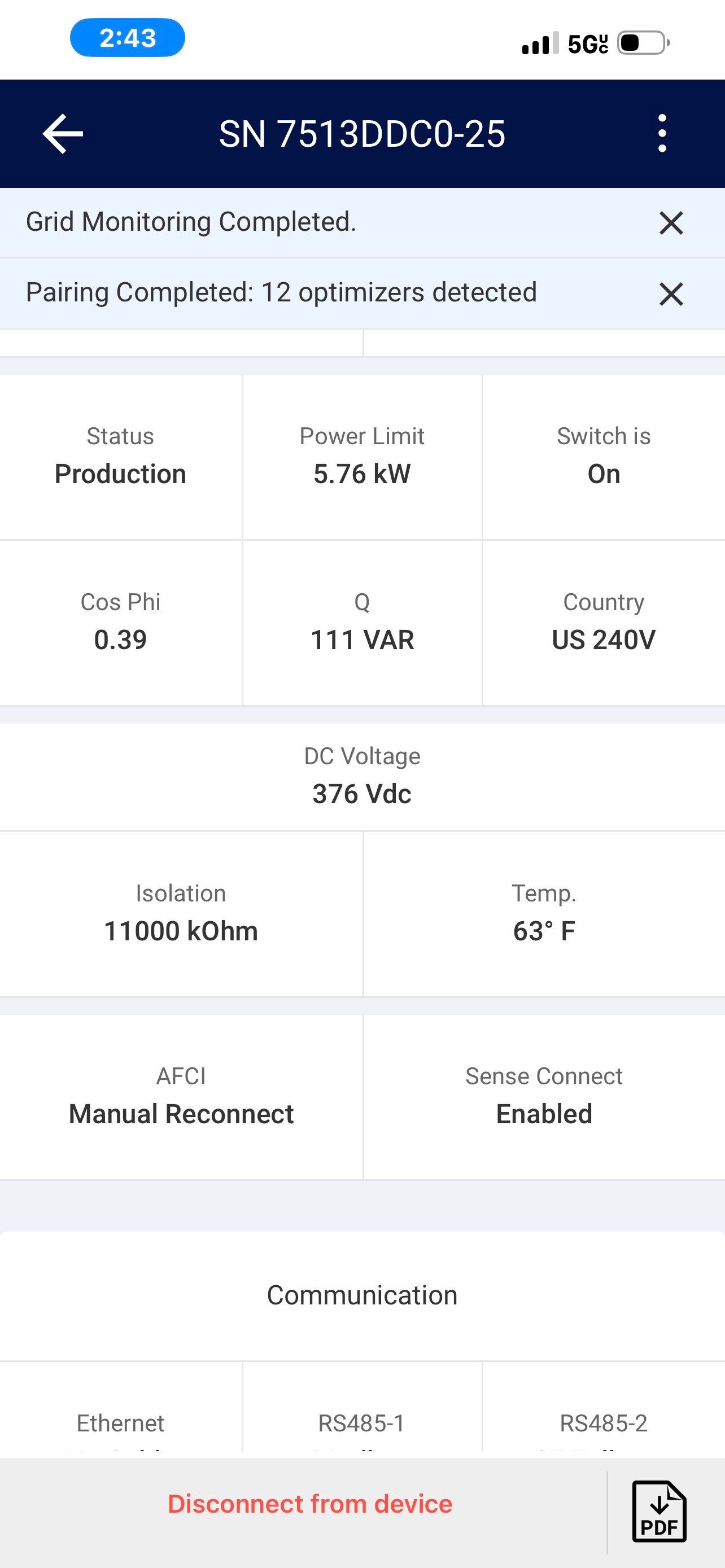Screen dimensions: 725x1568
Task: Dismiss the Grid Monitoring Completed notification
Action: pos(671,224)
